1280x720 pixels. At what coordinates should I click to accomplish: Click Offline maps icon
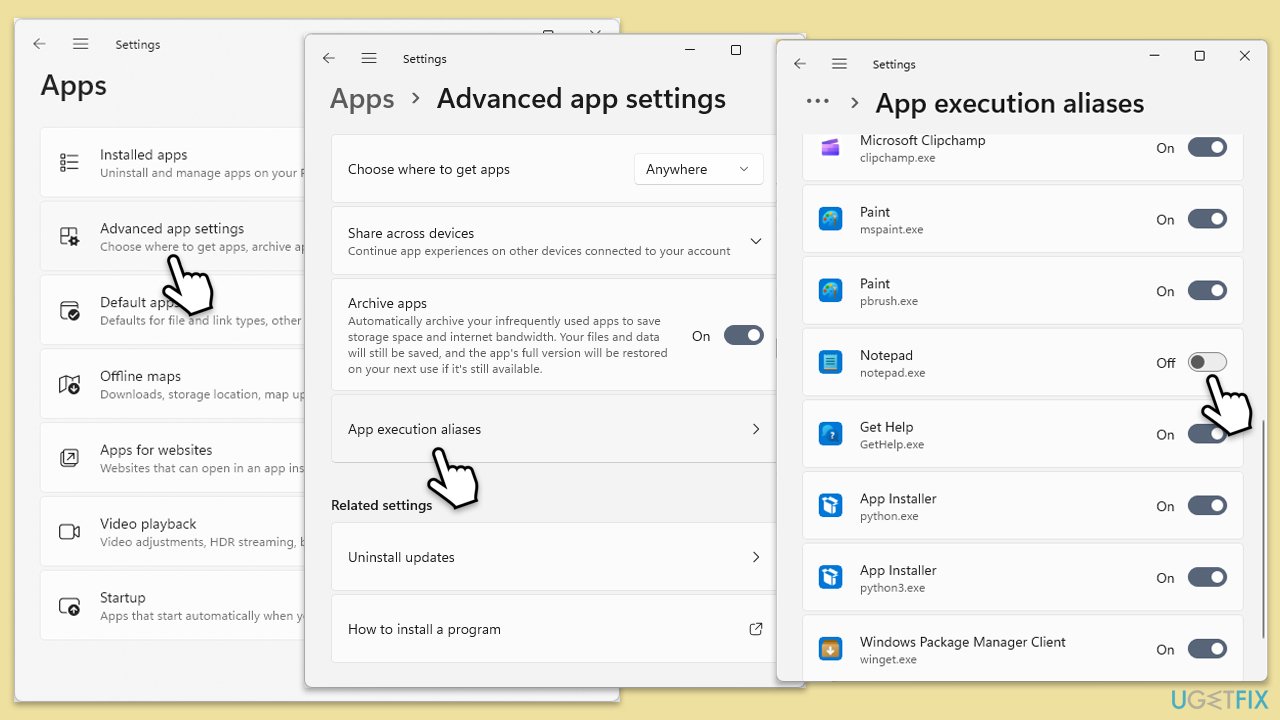(69, 384)
